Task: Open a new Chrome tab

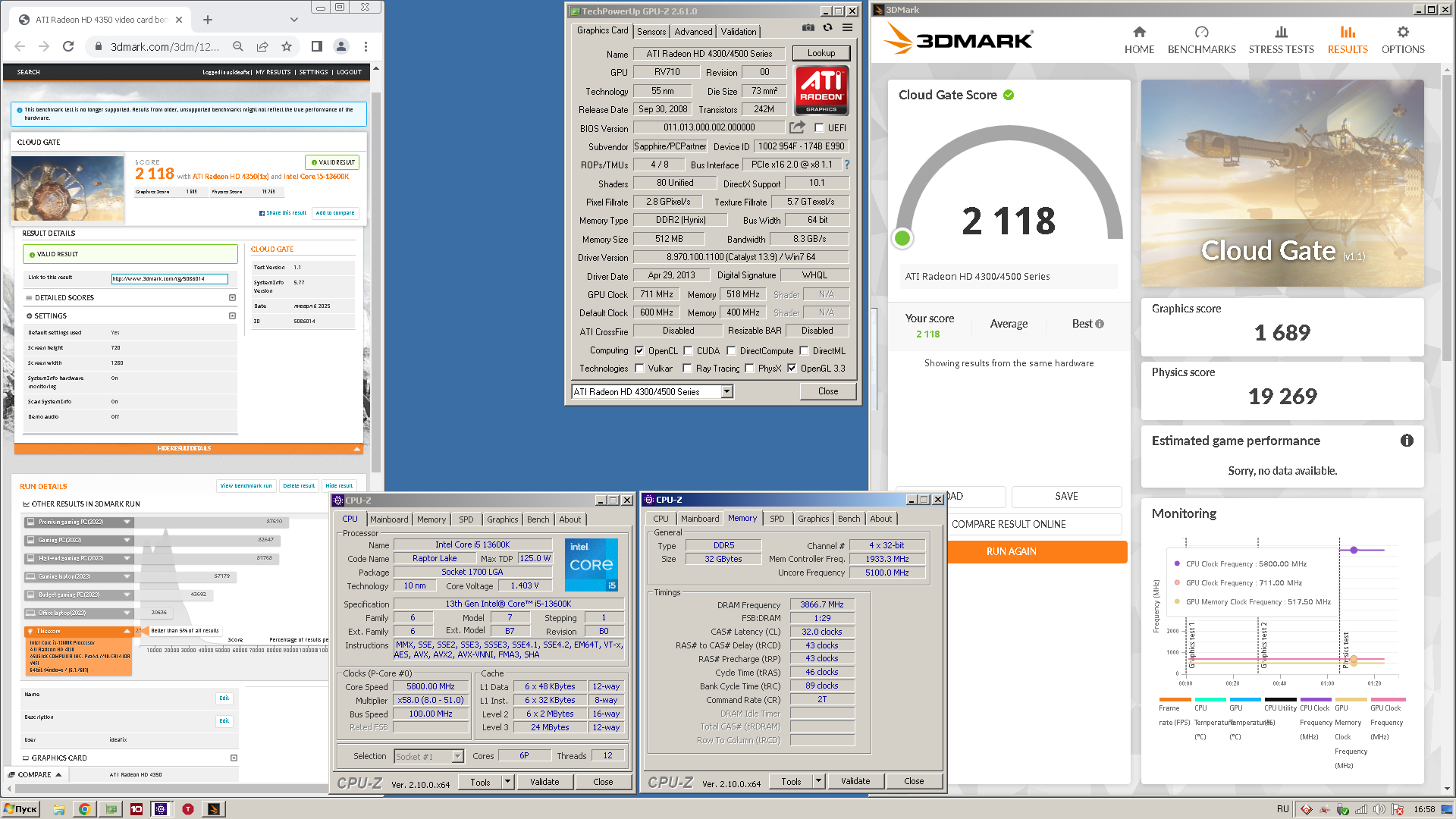Action: point(208,20)
